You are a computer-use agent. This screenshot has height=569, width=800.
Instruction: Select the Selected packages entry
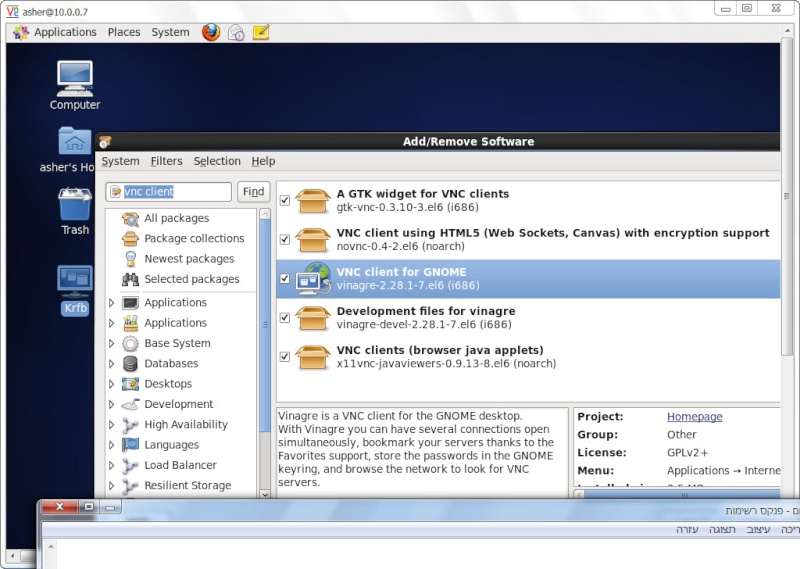(x=192, y=279)
